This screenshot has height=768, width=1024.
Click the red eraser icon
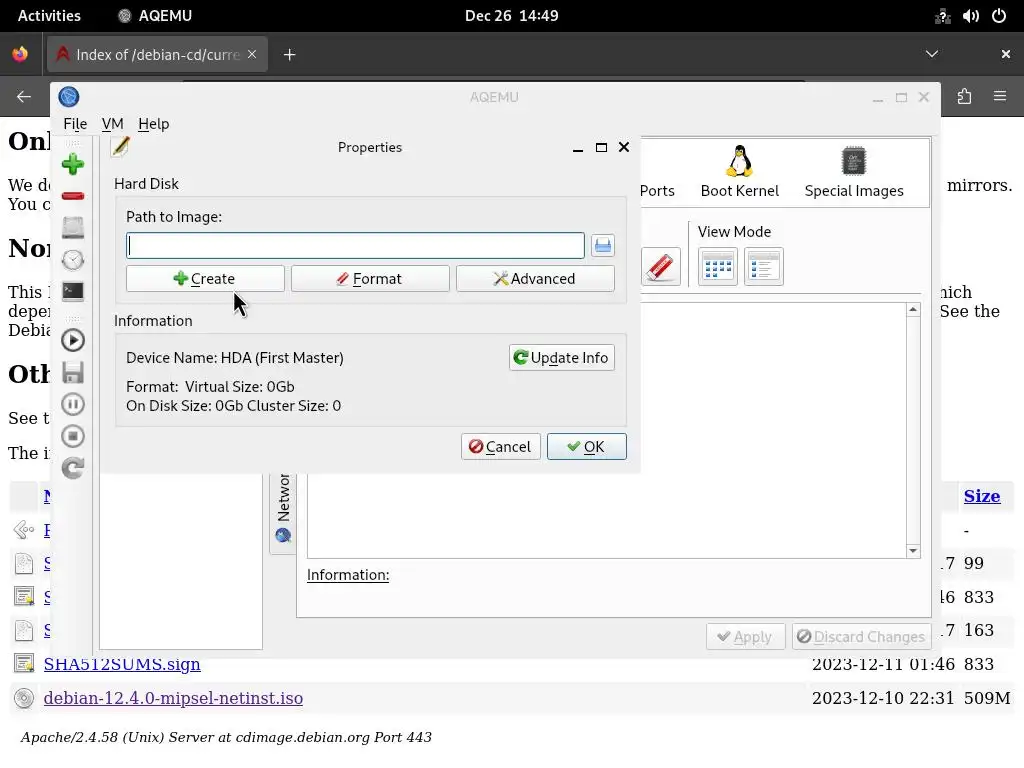[x=660, y=266]
